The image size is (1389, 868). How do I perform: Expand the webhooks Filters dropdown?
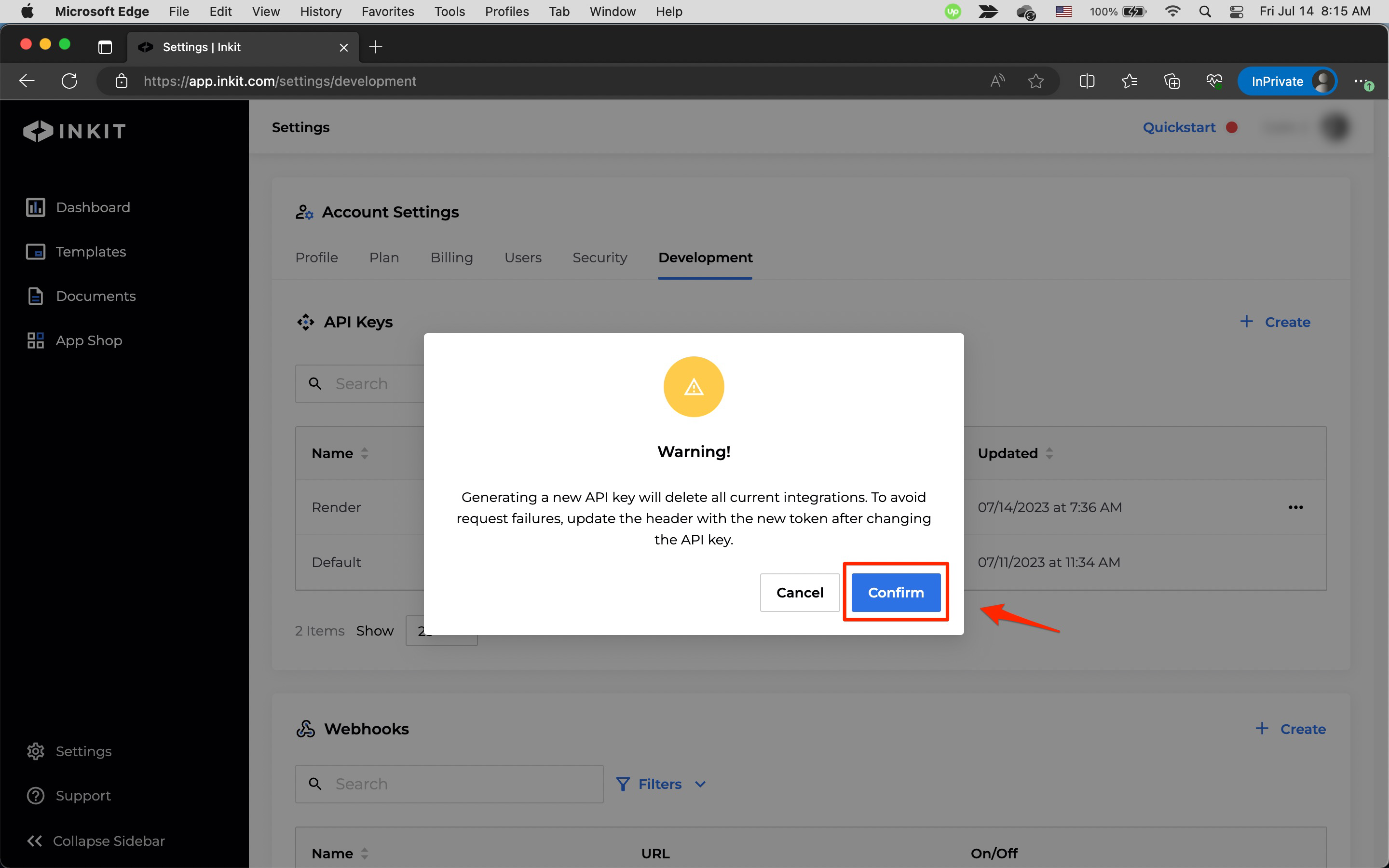661,784
